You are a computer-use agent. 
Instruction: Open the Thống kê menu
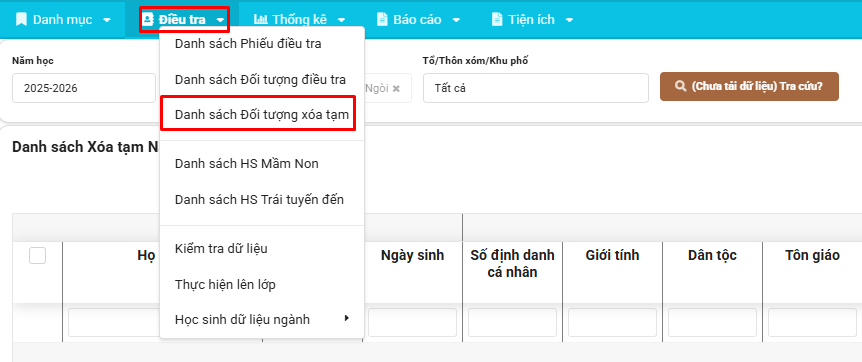(300, 20)
